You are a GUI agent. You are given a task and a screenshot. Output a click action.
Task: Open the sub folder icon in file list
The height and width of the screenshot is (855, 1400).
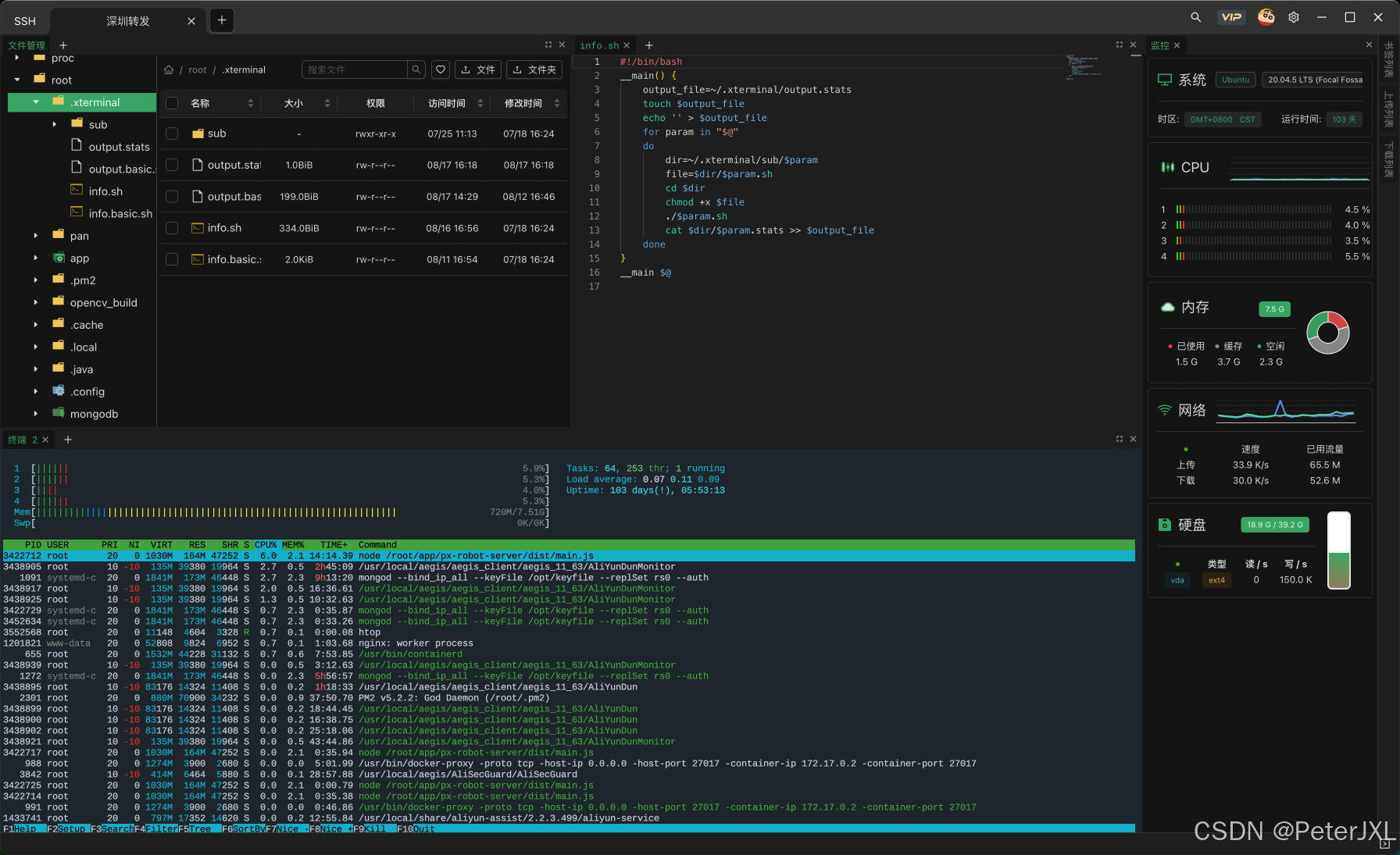point(198,134)
